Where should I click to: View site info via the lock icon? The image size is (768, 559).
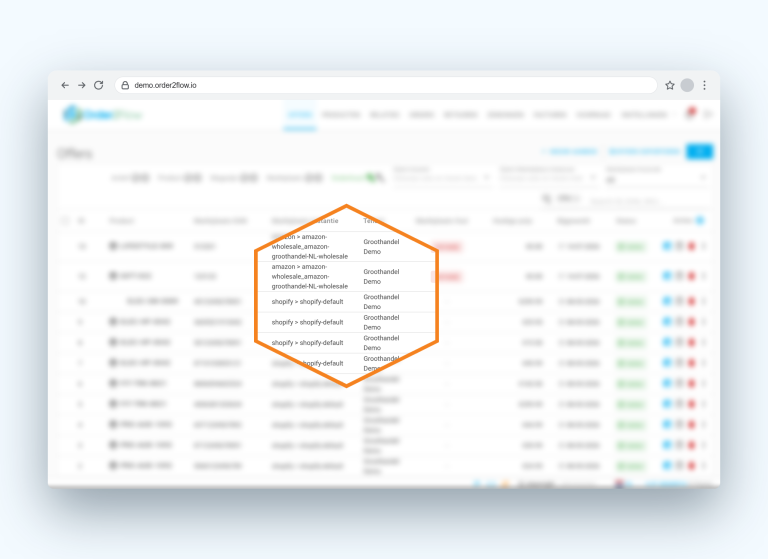pyautogui.click(x=125, y=85)
